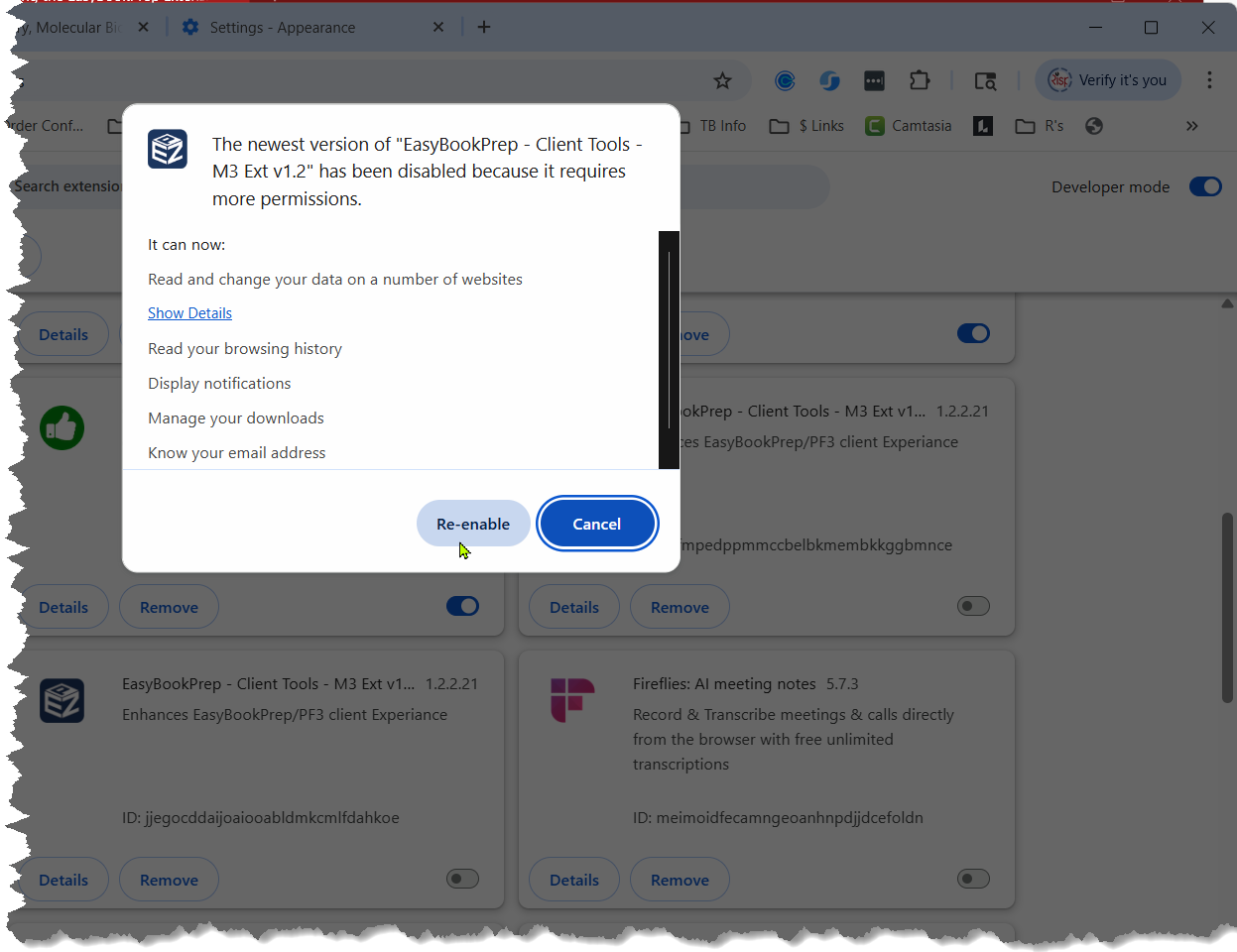
Task: Click the extensions page vertical scrollbar thumb
Action: tap(1227, 607)
